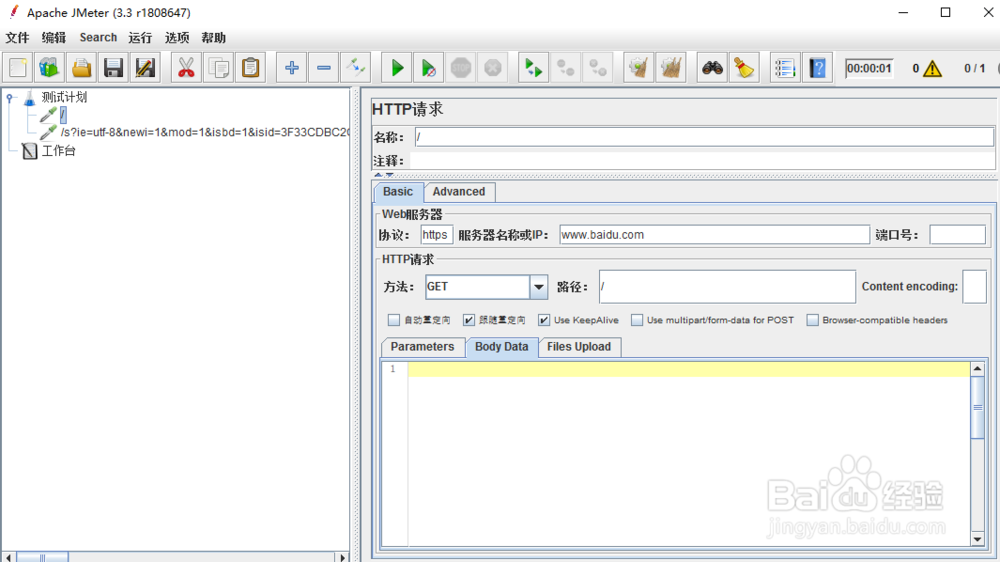This screenshot has height=562, width=1000.
Task: Click Remote Start All icon
Action: pyautogui.click(x=533, y=68)
